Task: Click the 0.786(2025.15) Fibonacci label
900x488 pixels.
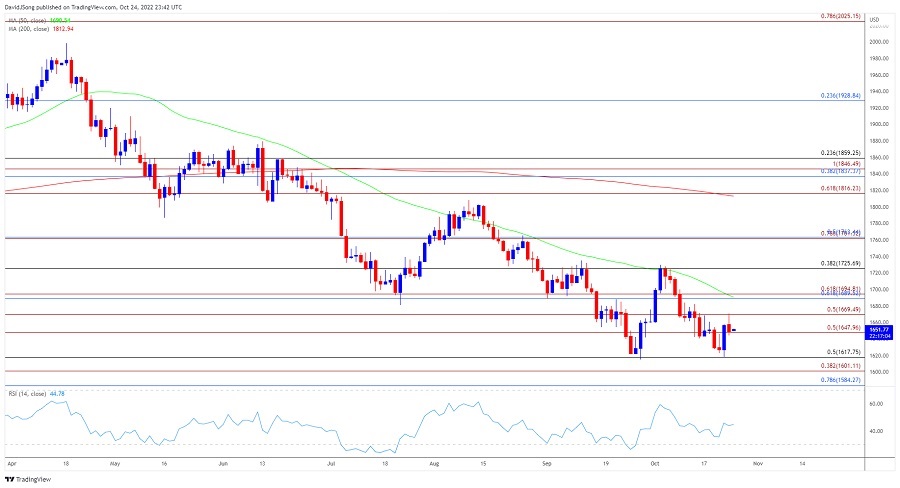Action: (x=840, y=16)
